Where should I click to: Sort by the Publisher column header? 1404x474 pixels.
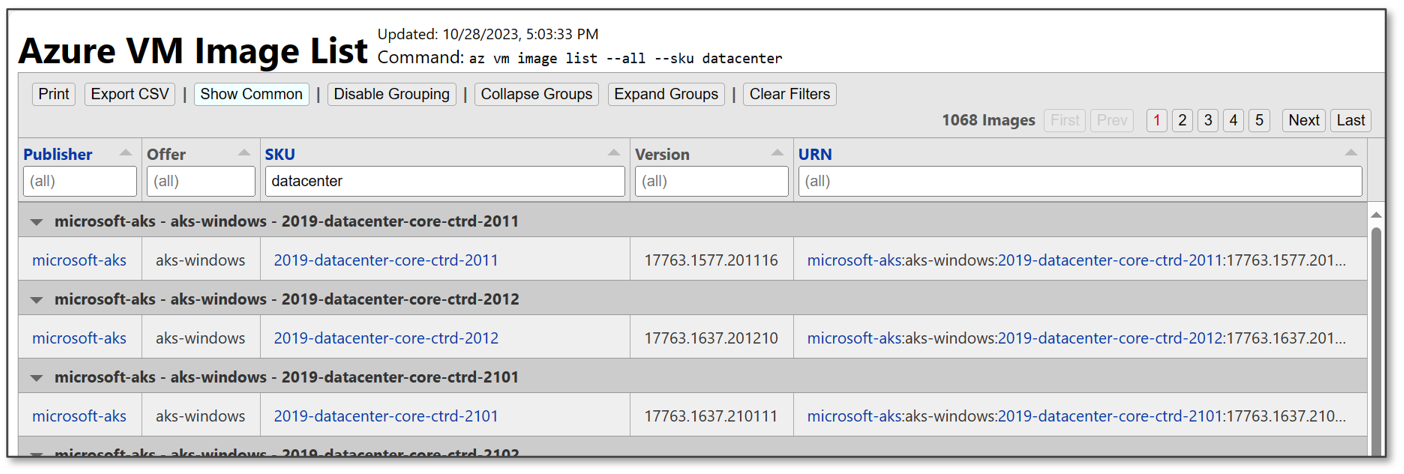click(58, 154)
